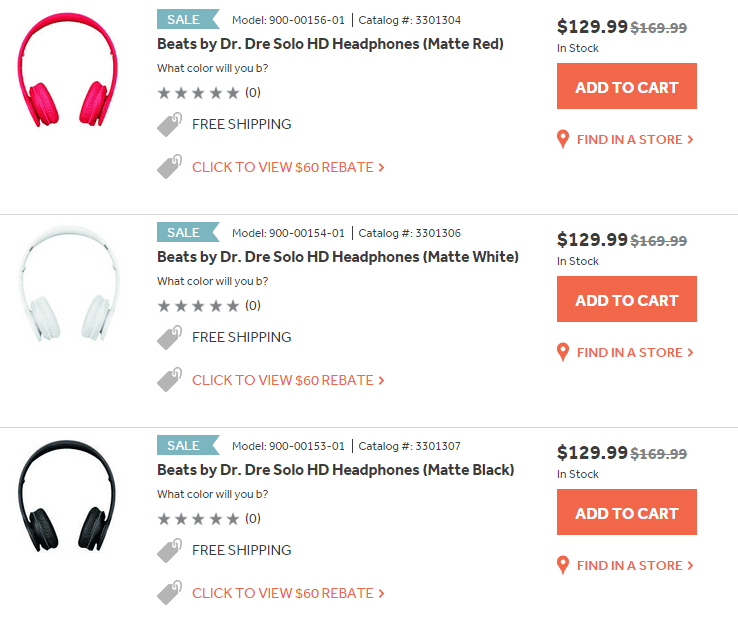Add Matte Red headphones to cart
The height and width of the screenshot is (626, 738).
pyautogui.click(x=626, y=86)
